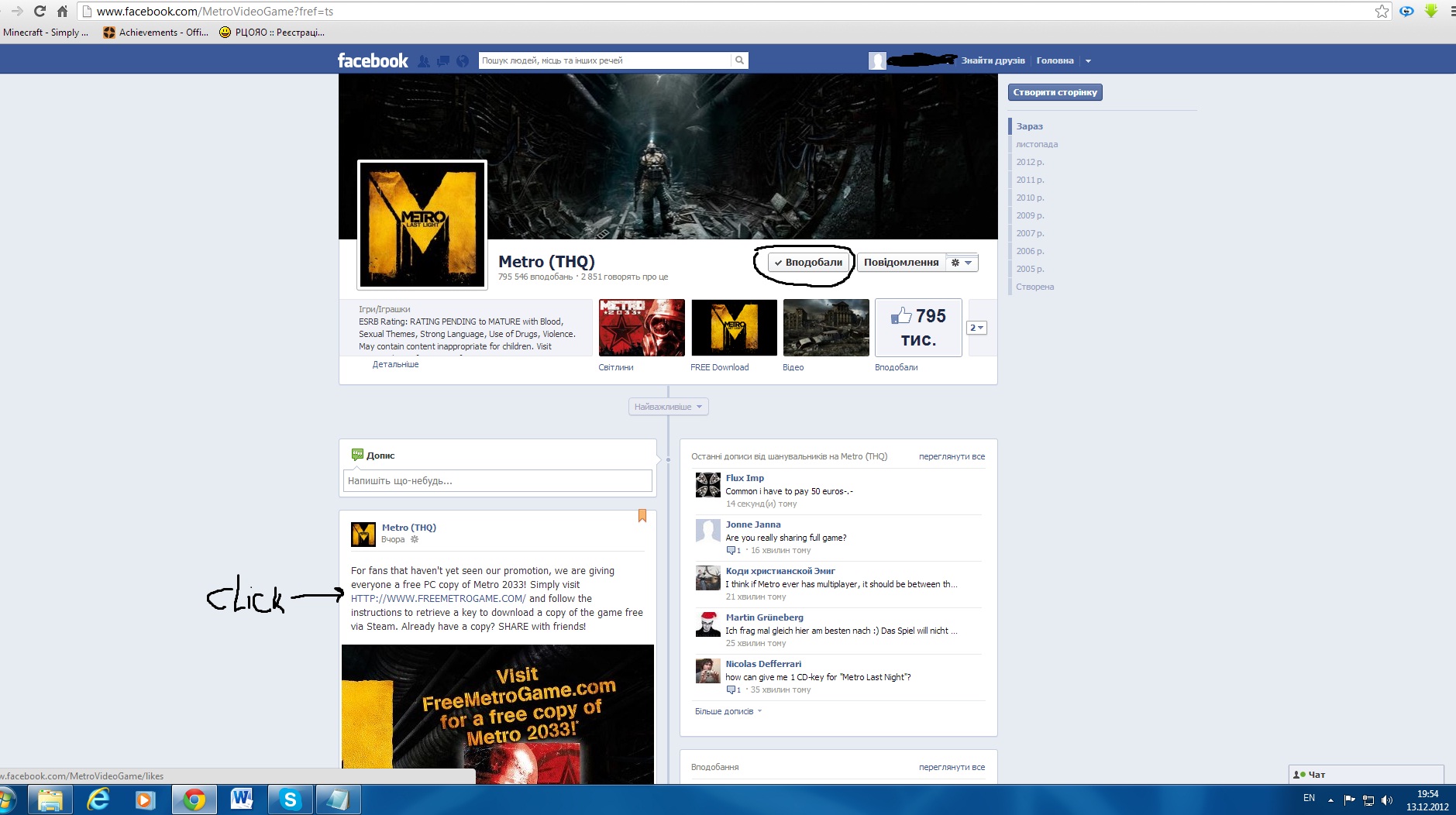The height and width of the screenshot is (815, 1456).
Task: Open the Facebook messages icon
Action: click(x=443, y=61)
